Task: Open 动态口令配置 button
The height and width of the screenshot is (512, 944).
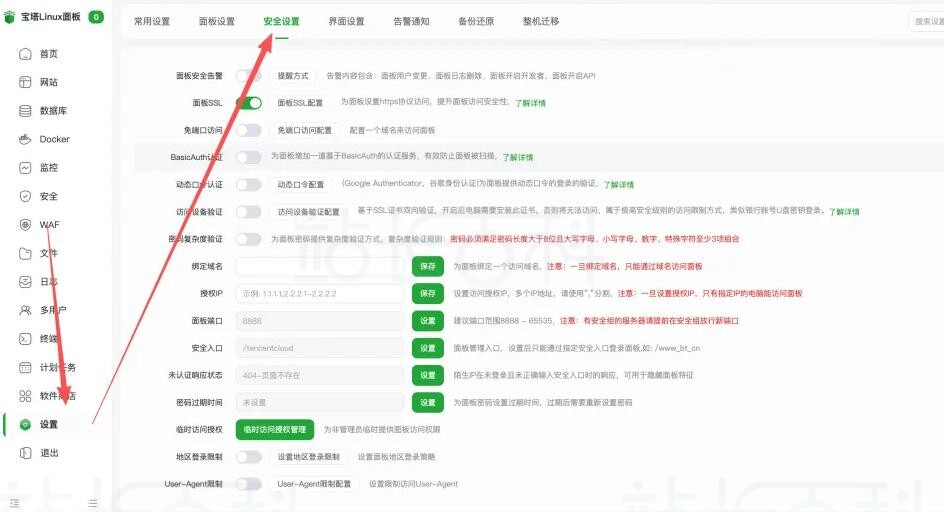Action: click(x=300, y=184)
